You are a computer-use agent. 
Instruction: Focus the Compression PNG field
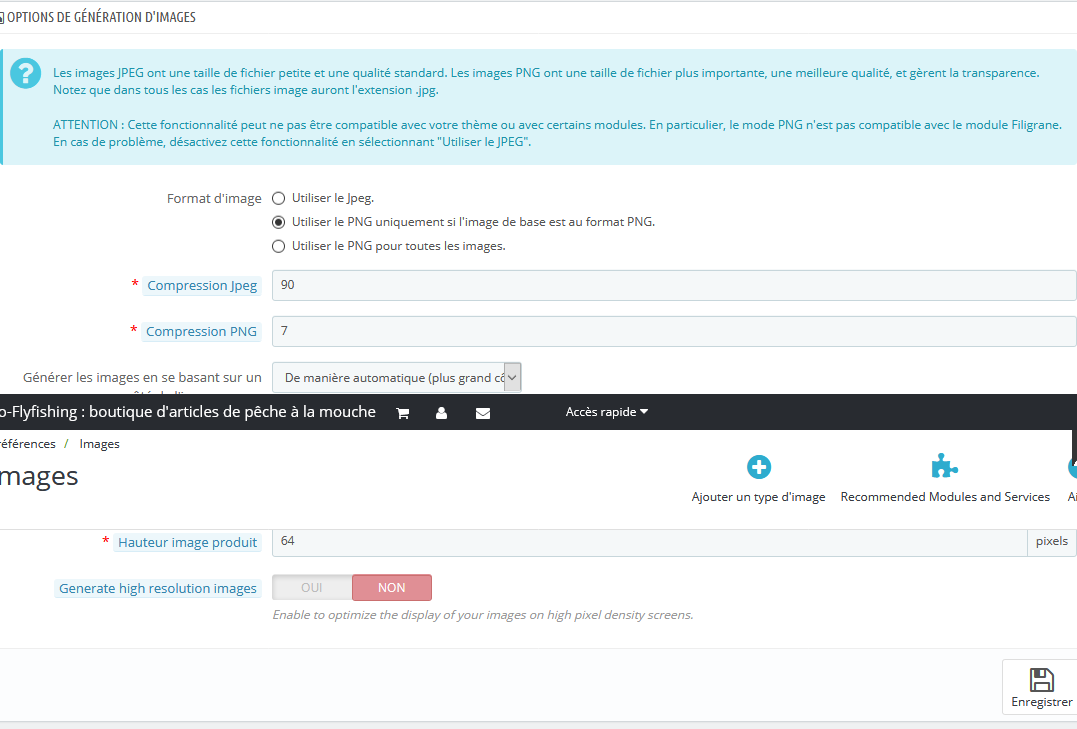click(674, 331)
